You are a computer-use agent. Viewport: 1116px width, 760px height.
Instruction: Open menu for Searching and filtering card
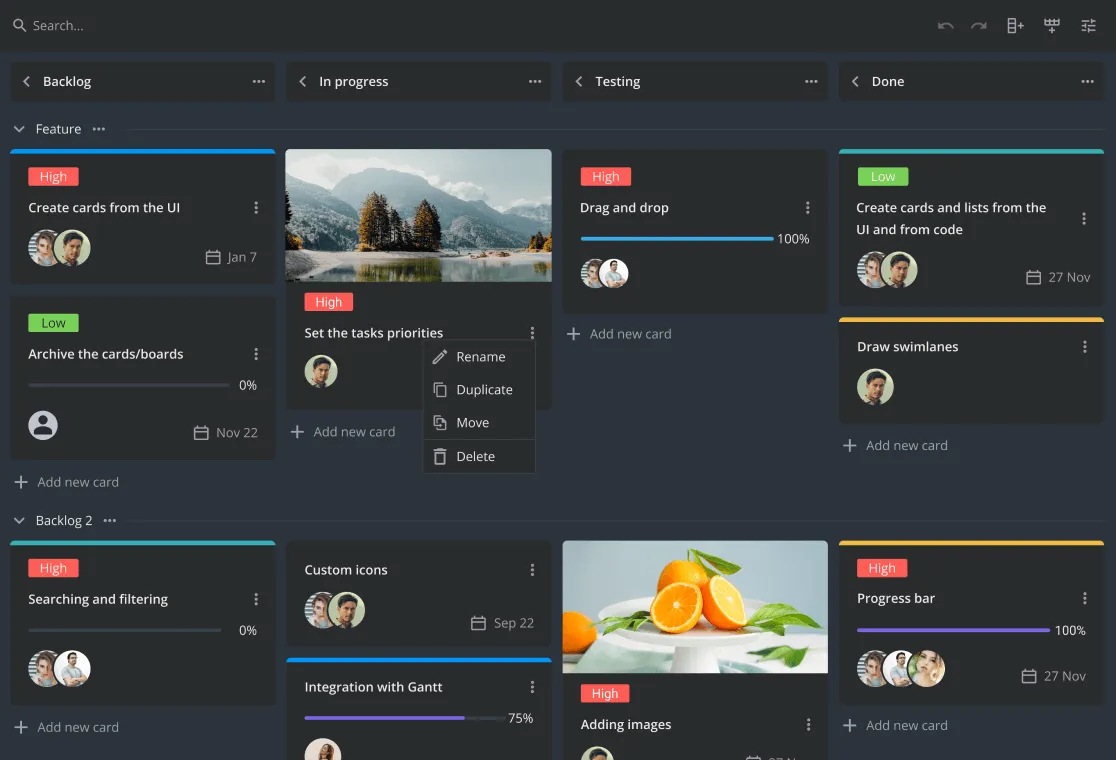256,599
